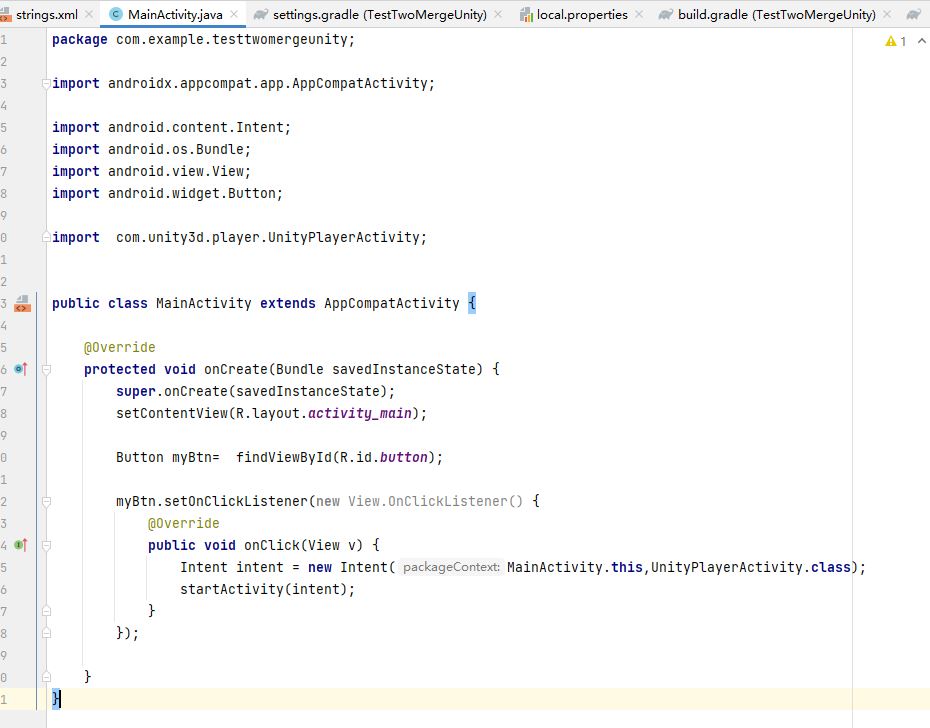Click the packageContext parameter hint
Viewport: 930px width, 728px height.
tap(450, 567)
